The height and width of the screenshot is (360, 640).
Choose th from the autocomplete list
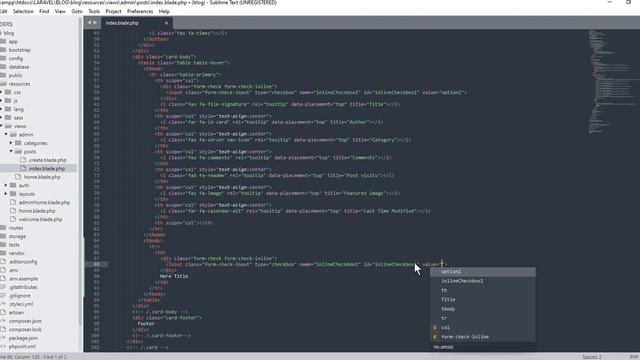(x=483, y=291)
